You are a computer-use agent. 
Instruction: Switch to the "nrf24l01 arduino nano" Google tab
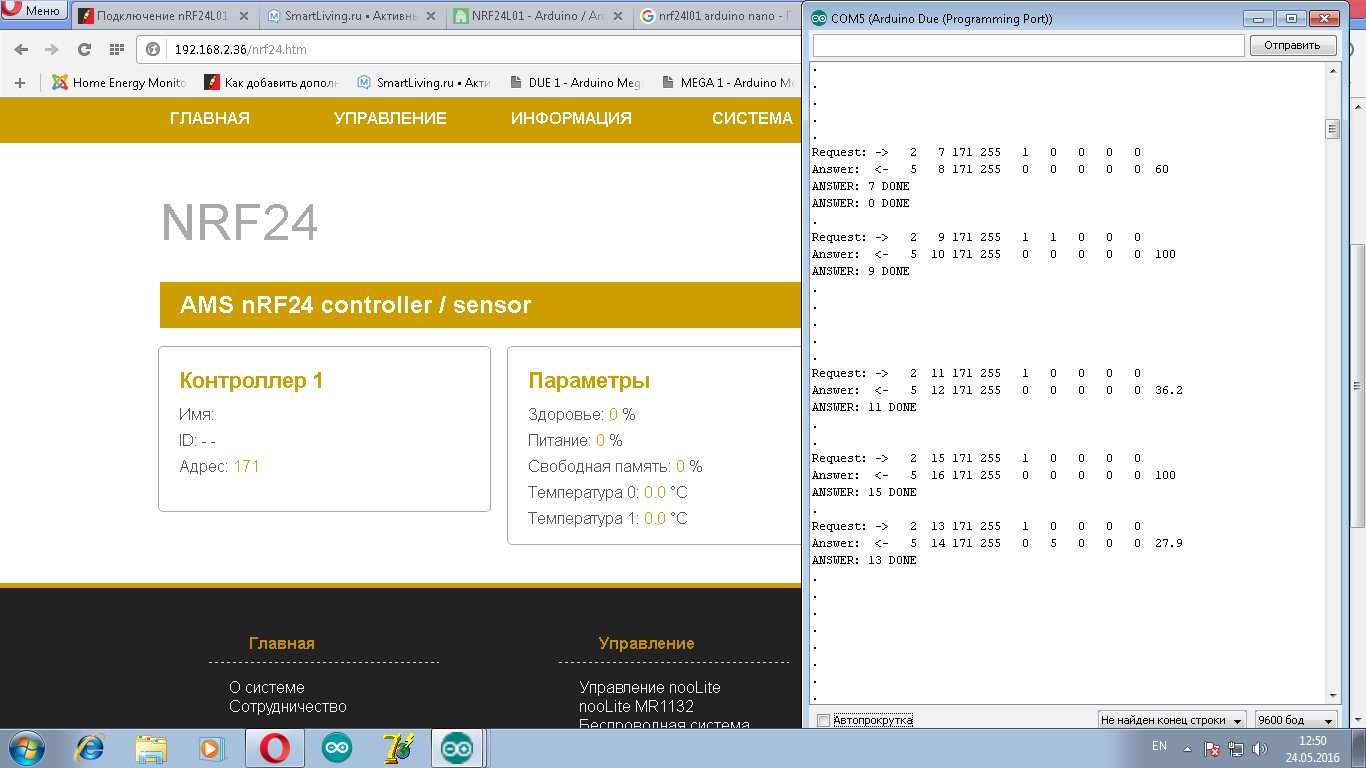coord(716,16)
